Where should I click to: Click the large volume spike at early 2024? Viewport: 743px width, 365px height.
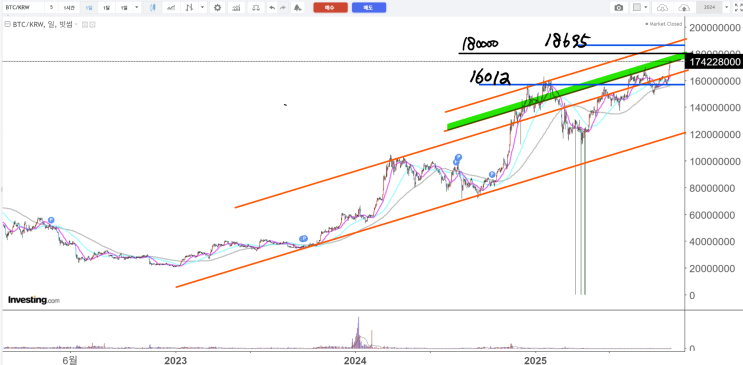[x=358, y=333]
